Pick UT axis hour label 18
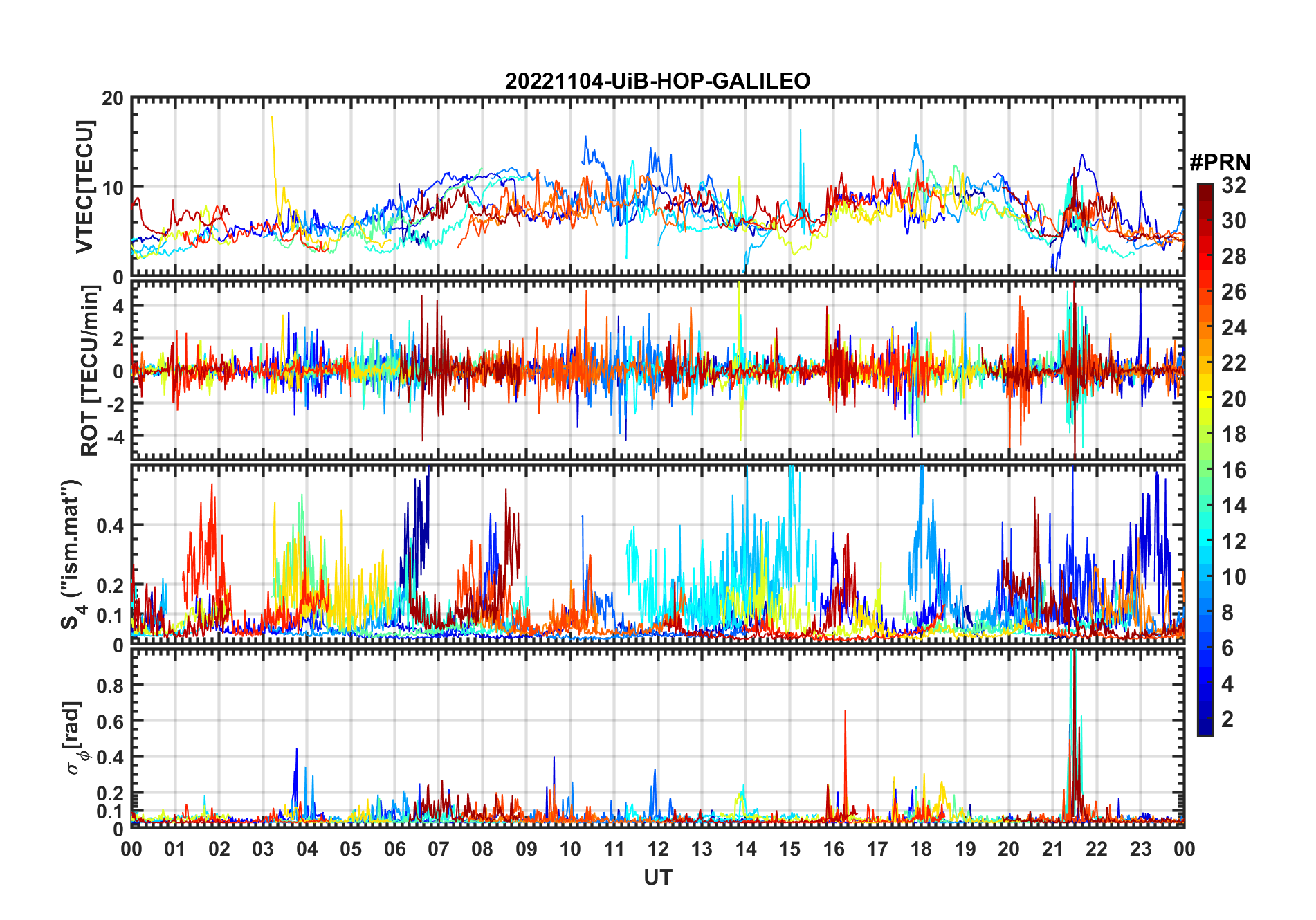This screenshot has height=920, width=1316. [922, 849]
